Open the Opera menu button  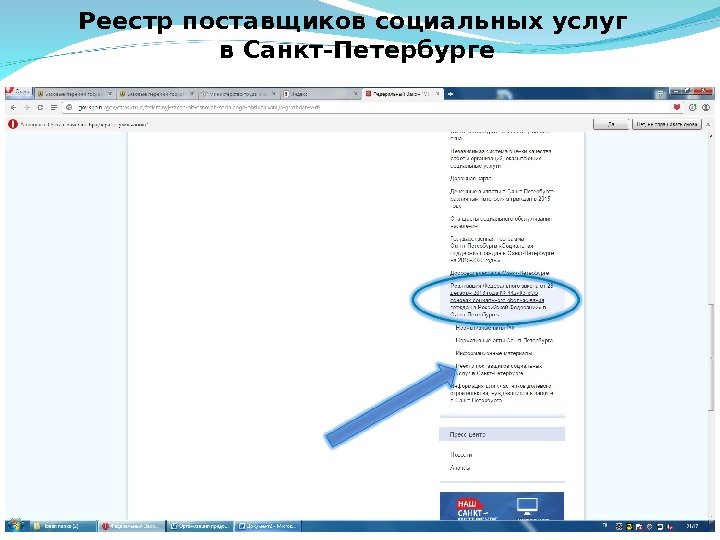[18, 93]
